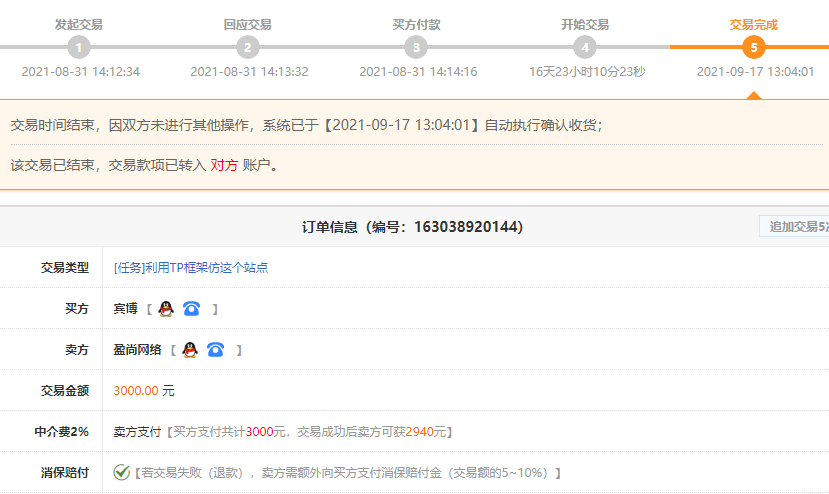Select the step 3 circle marker
The width and height of the screenshot is (829, 494).
[x=417, y=47]
